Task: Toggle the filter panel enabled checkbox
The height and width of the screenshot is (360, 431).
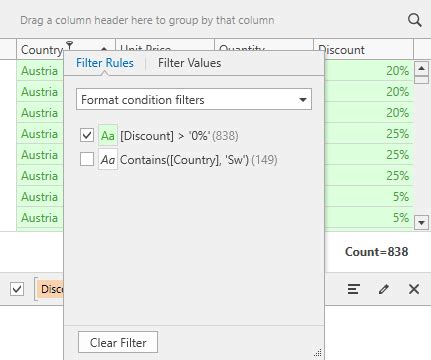Action: pyautogui.click(x=17, y=289)
